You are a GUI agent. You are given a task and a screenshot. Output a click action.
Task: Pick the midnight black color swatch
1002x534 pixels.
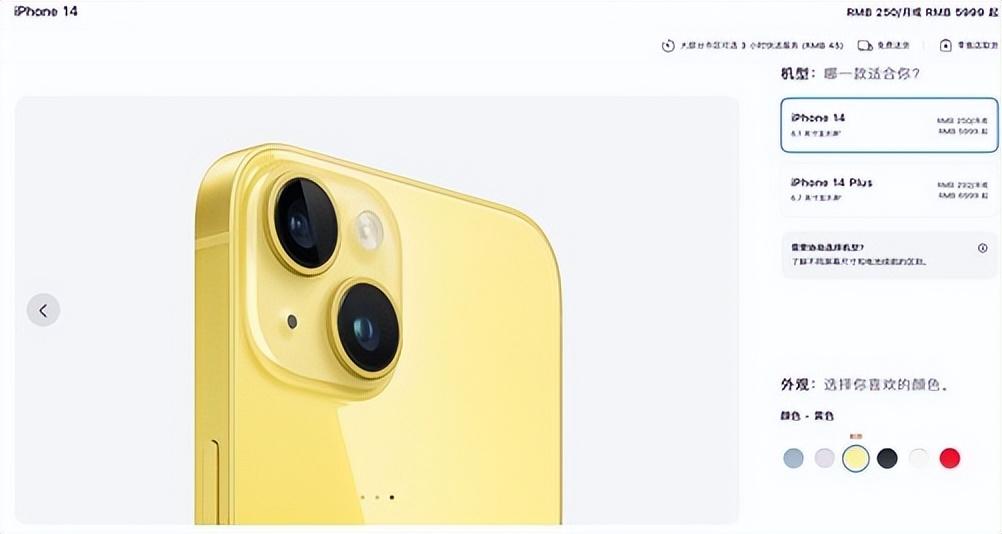pos(887,458)
